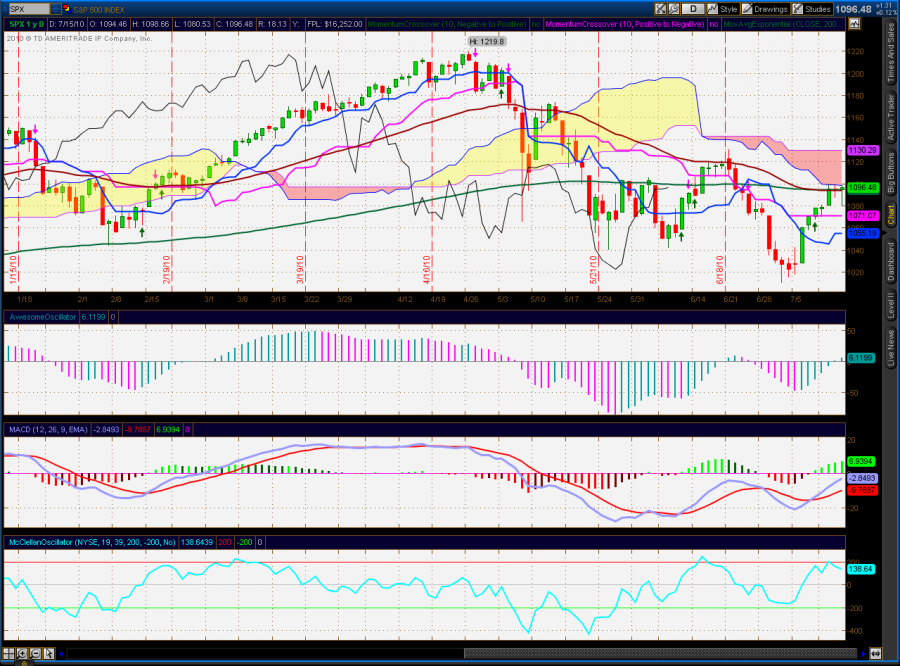Expand the symbol selector dropdown arrow
The width and height of the screenshot is (900, 666).
click(55, 9)
